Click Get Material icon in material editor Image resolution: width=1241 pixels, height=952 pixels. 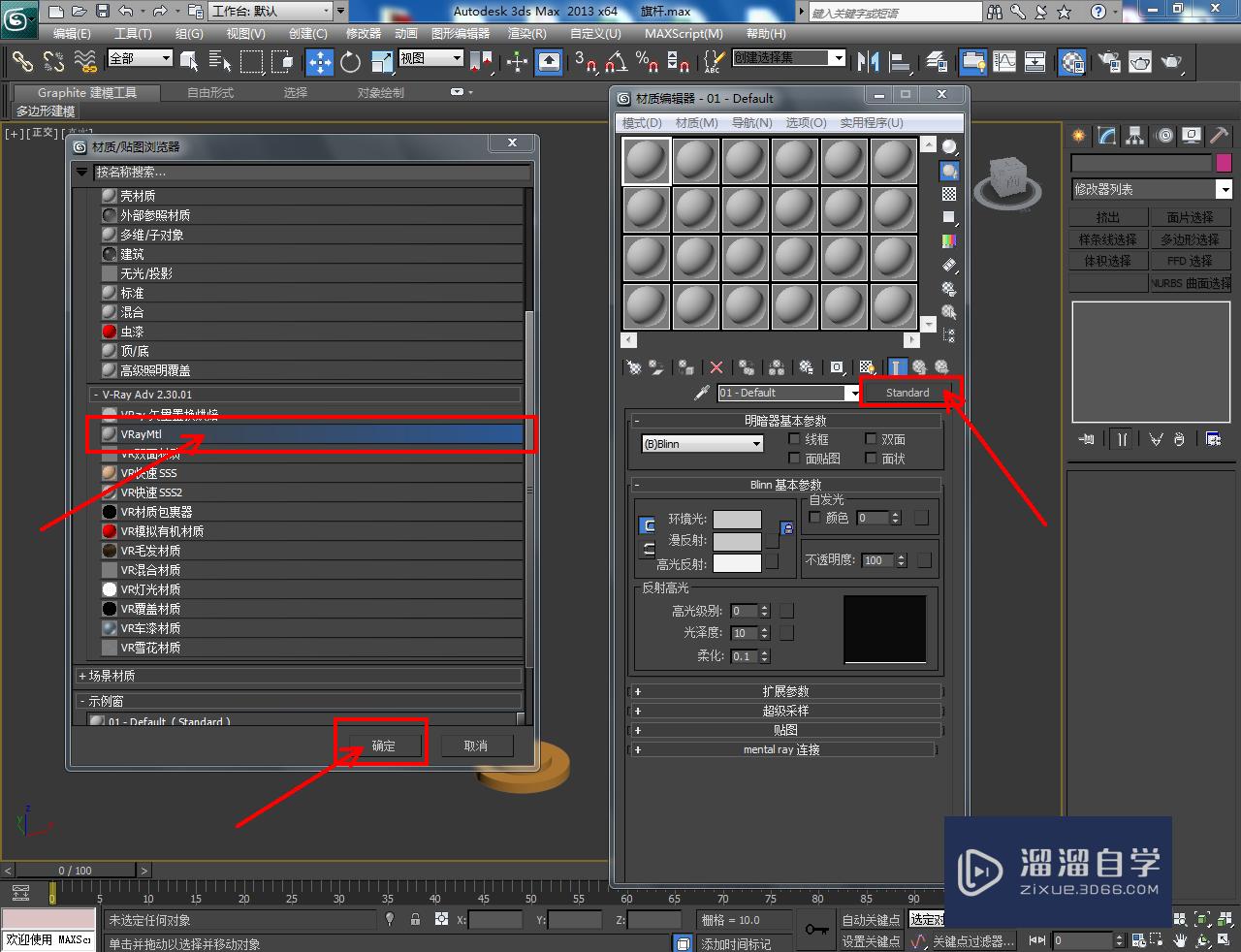click(x=633, y=367)
